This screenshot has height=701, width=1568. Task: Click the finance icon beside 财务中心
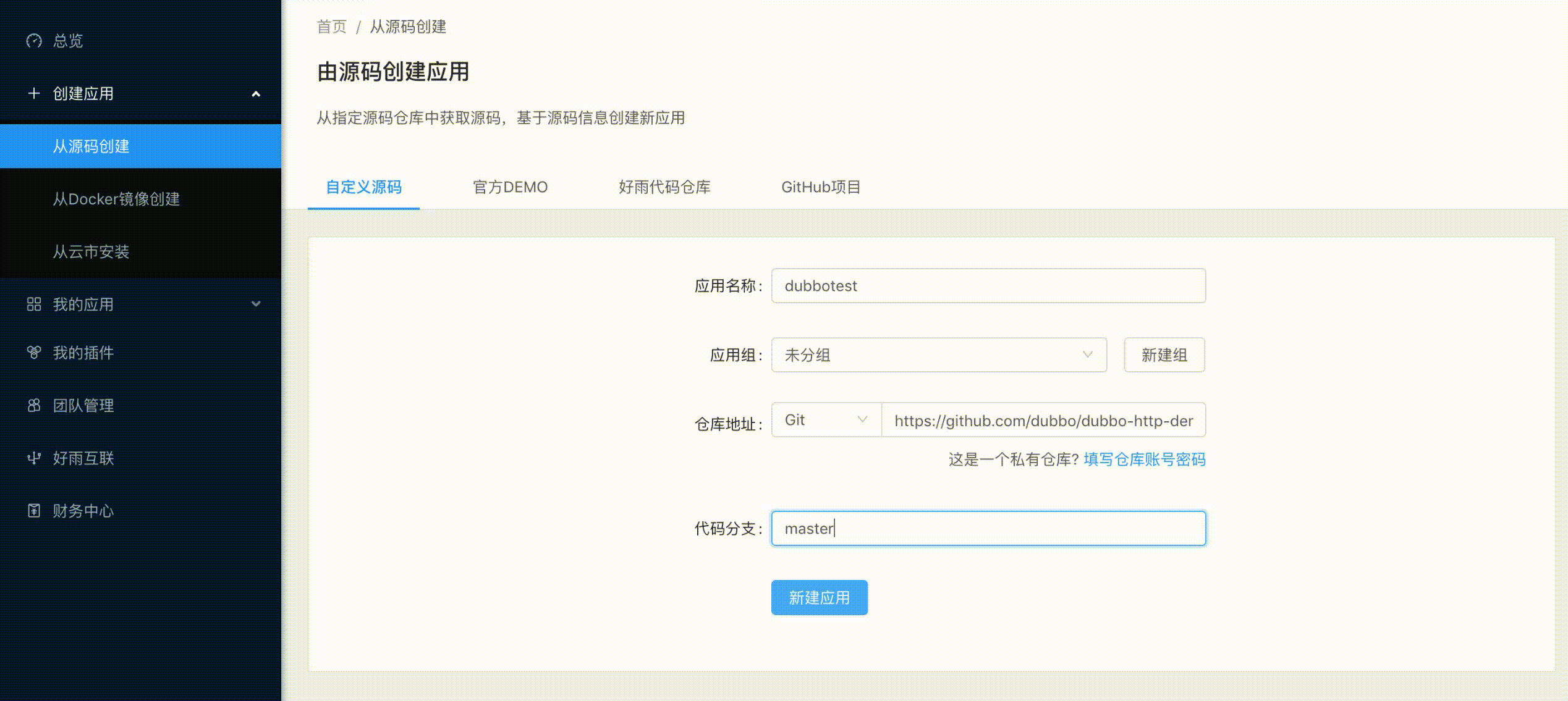(34, 511)
